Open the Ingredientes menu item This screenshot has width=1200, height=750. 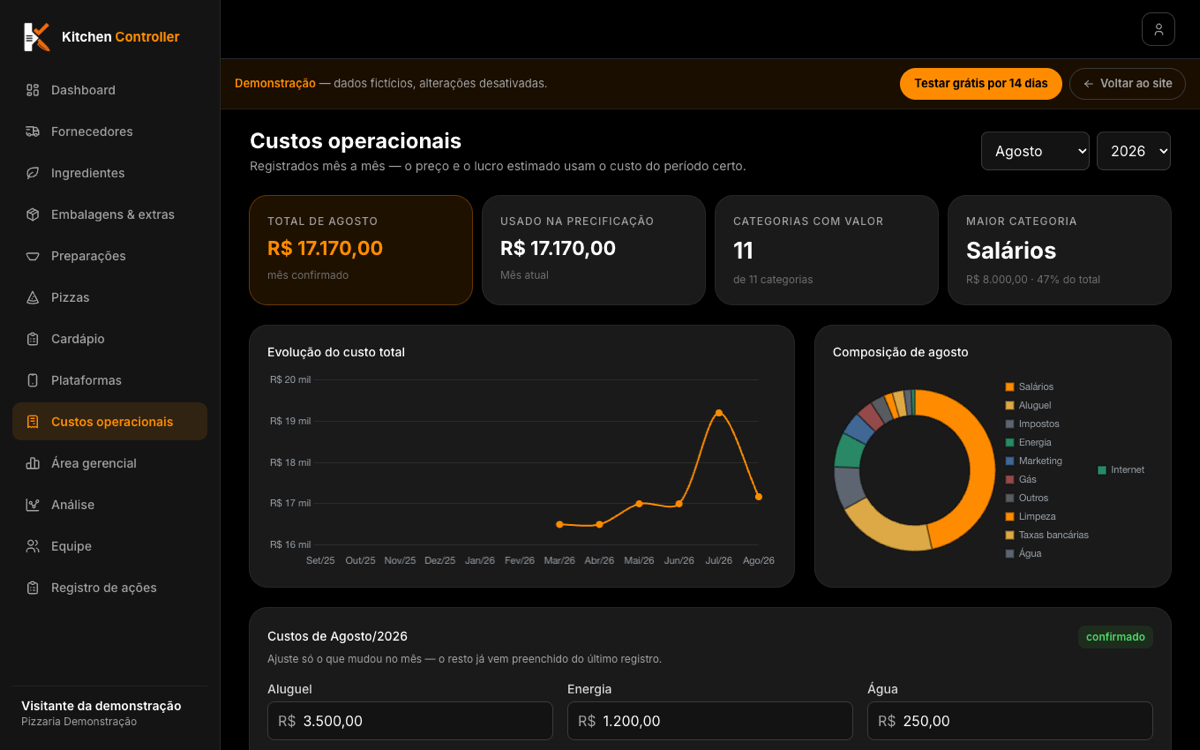tap(110, 173)
